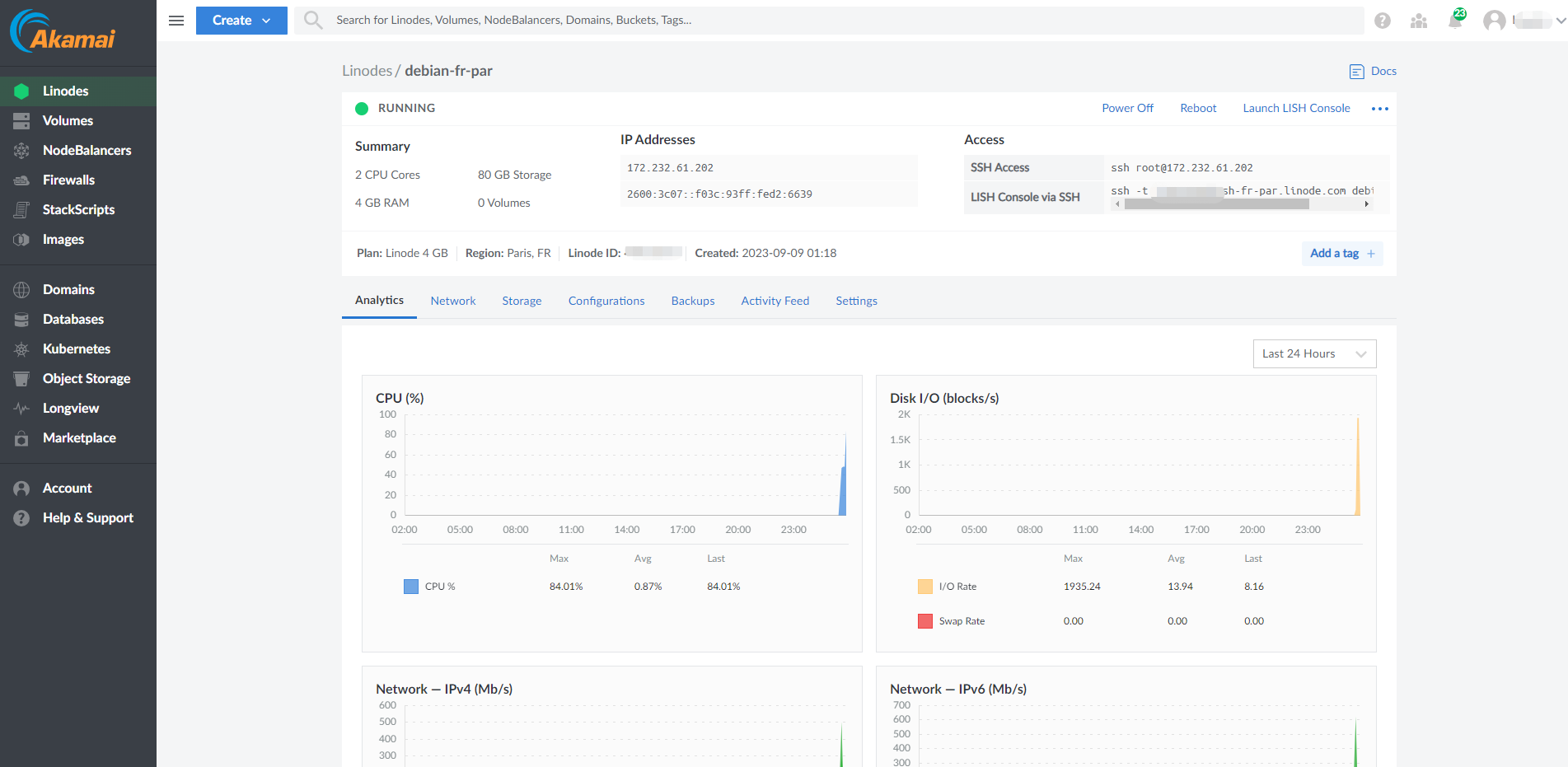Image resolution: width=1568 pixels, height=767 pixels.
Task: Click the Kubernetes wheel icon
Action: (21, 348)
